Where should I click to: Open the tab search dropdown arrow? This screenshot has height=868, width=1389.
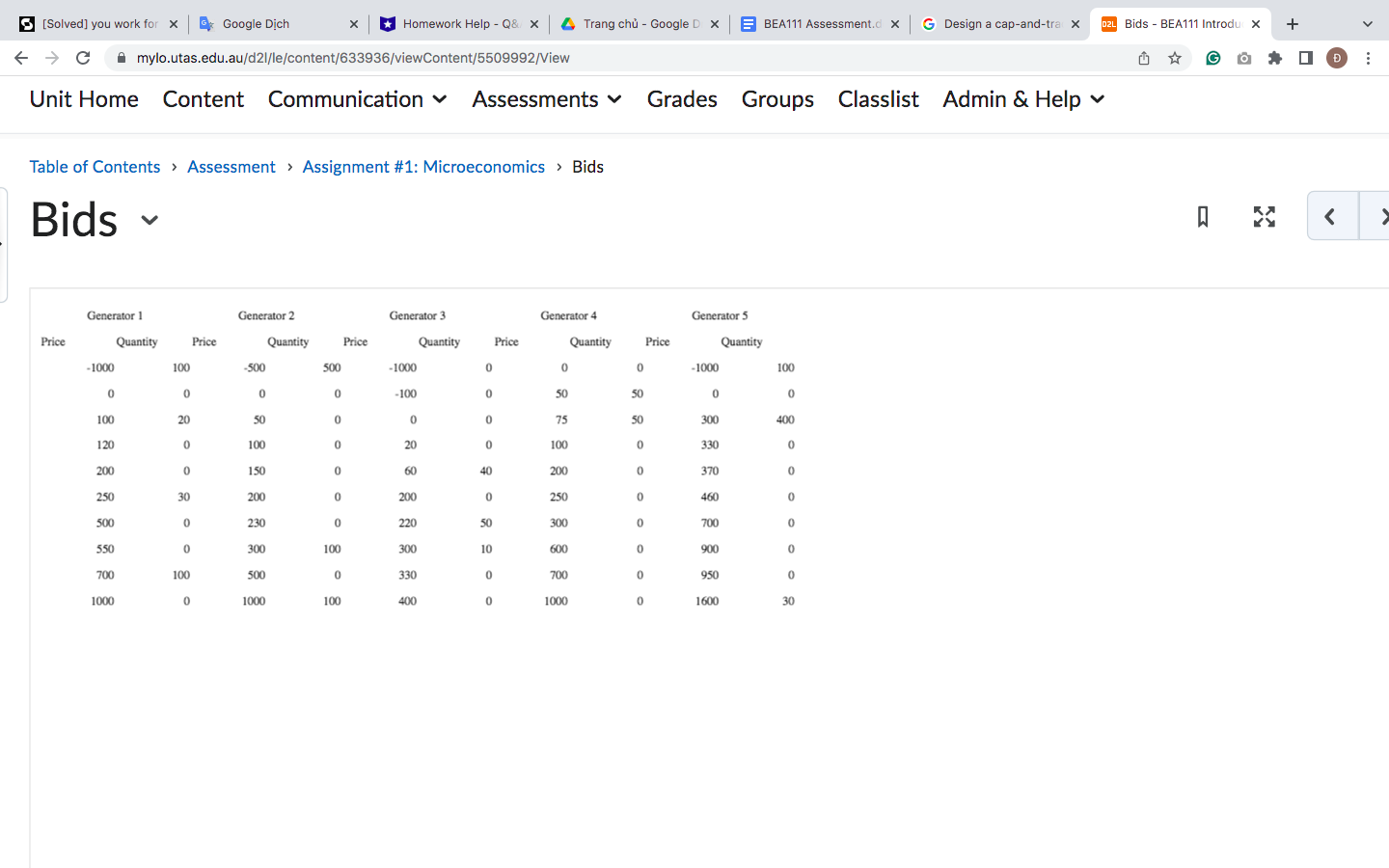click(x=1368, y=24)
